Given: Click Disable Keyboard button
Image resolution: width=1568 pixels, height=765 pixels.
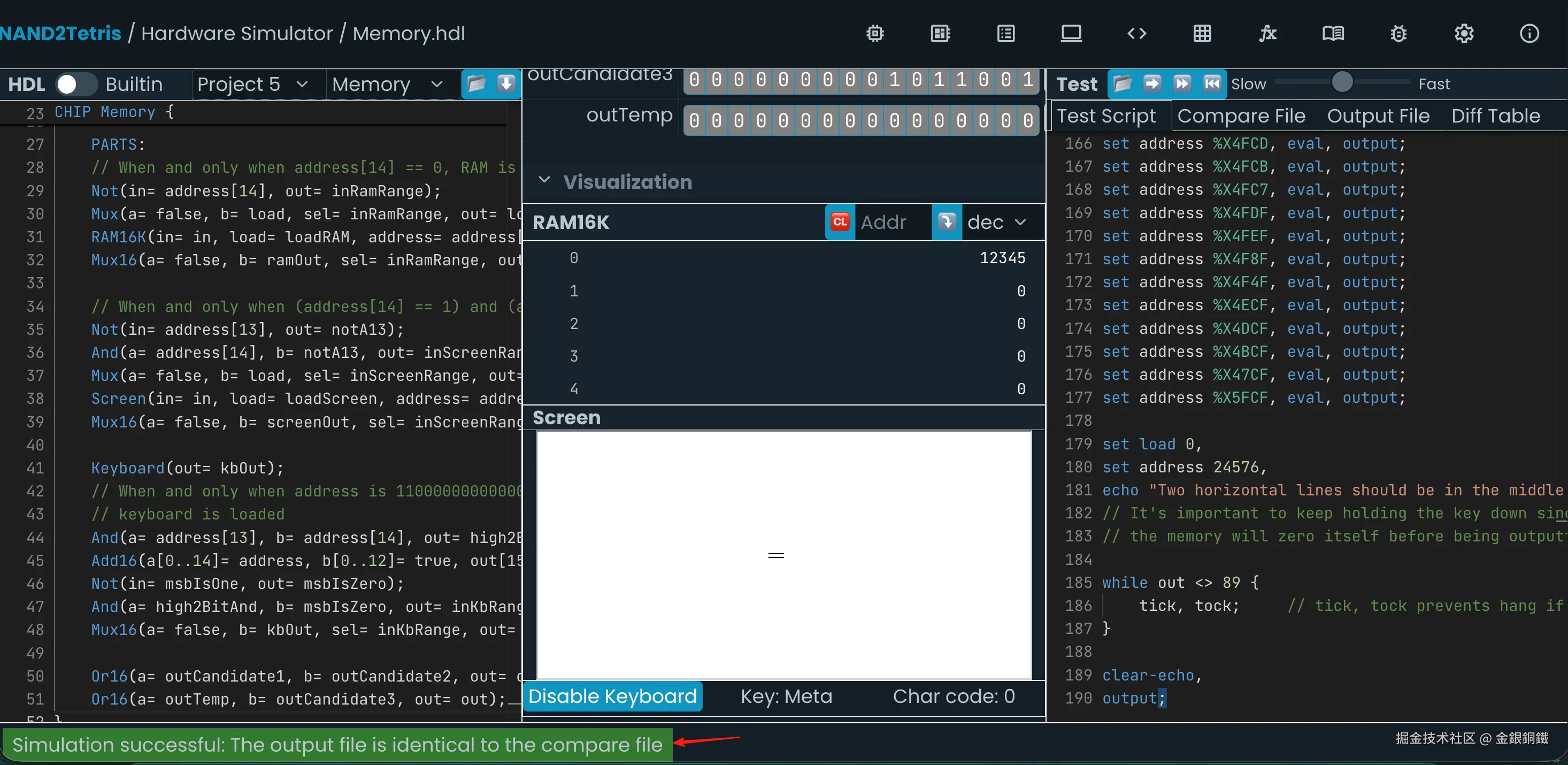Looking at the screenshot, I should point(612,696).
